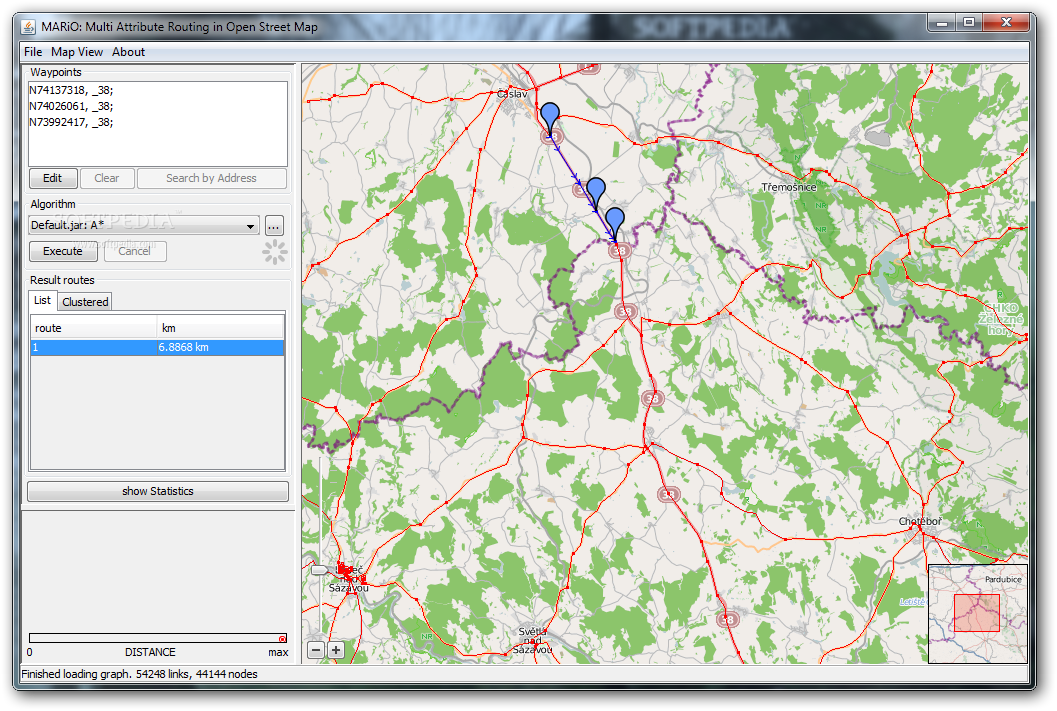The width and height of the screenshot is (1057, 711).
Task: Click the Čáslav town label on map
Action: coord(512,94)
